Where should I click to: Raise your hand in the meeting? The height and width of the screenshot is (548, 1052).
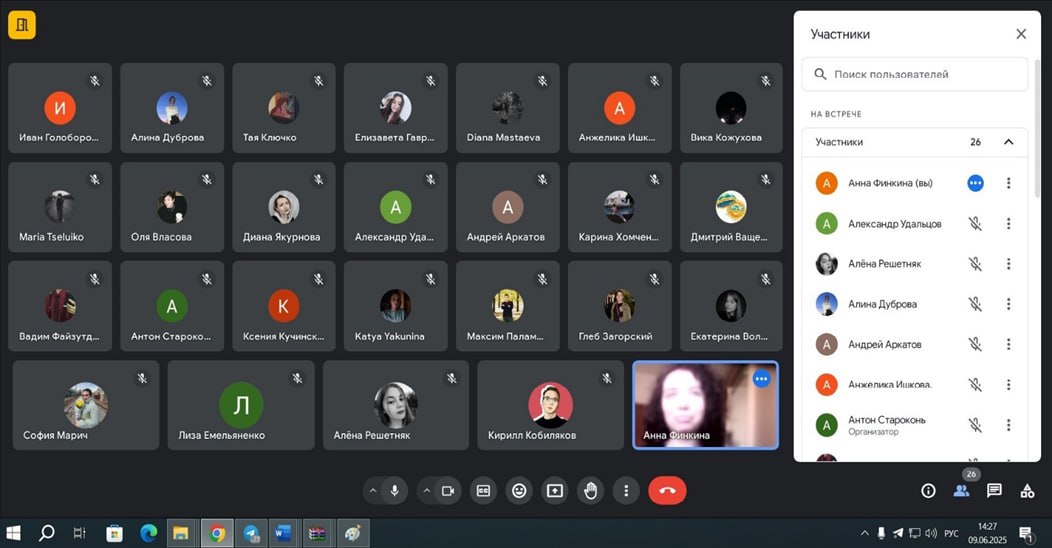coord(590,490)
